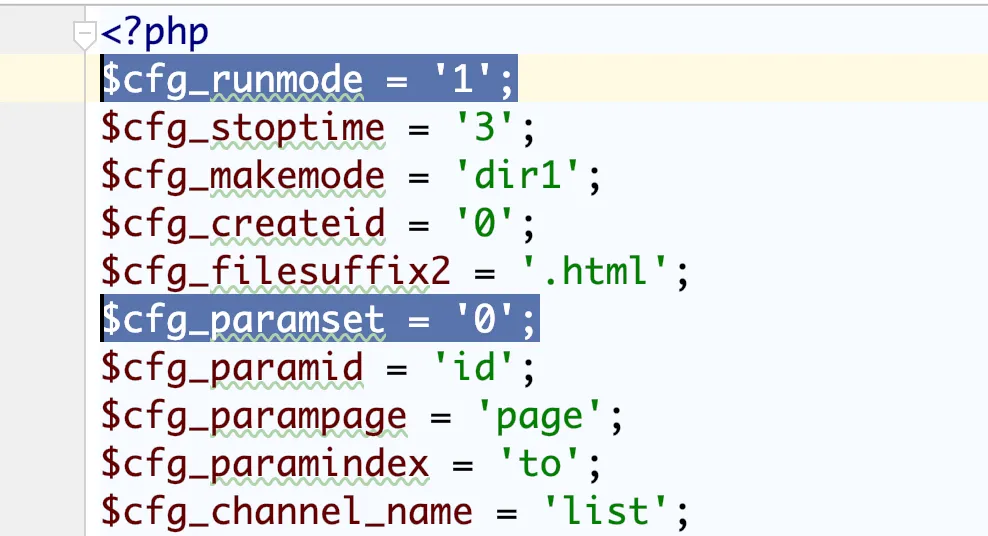Screen dimensions: 988x536
Task: Click the <?php opening tag
Action: coord(155,32)
